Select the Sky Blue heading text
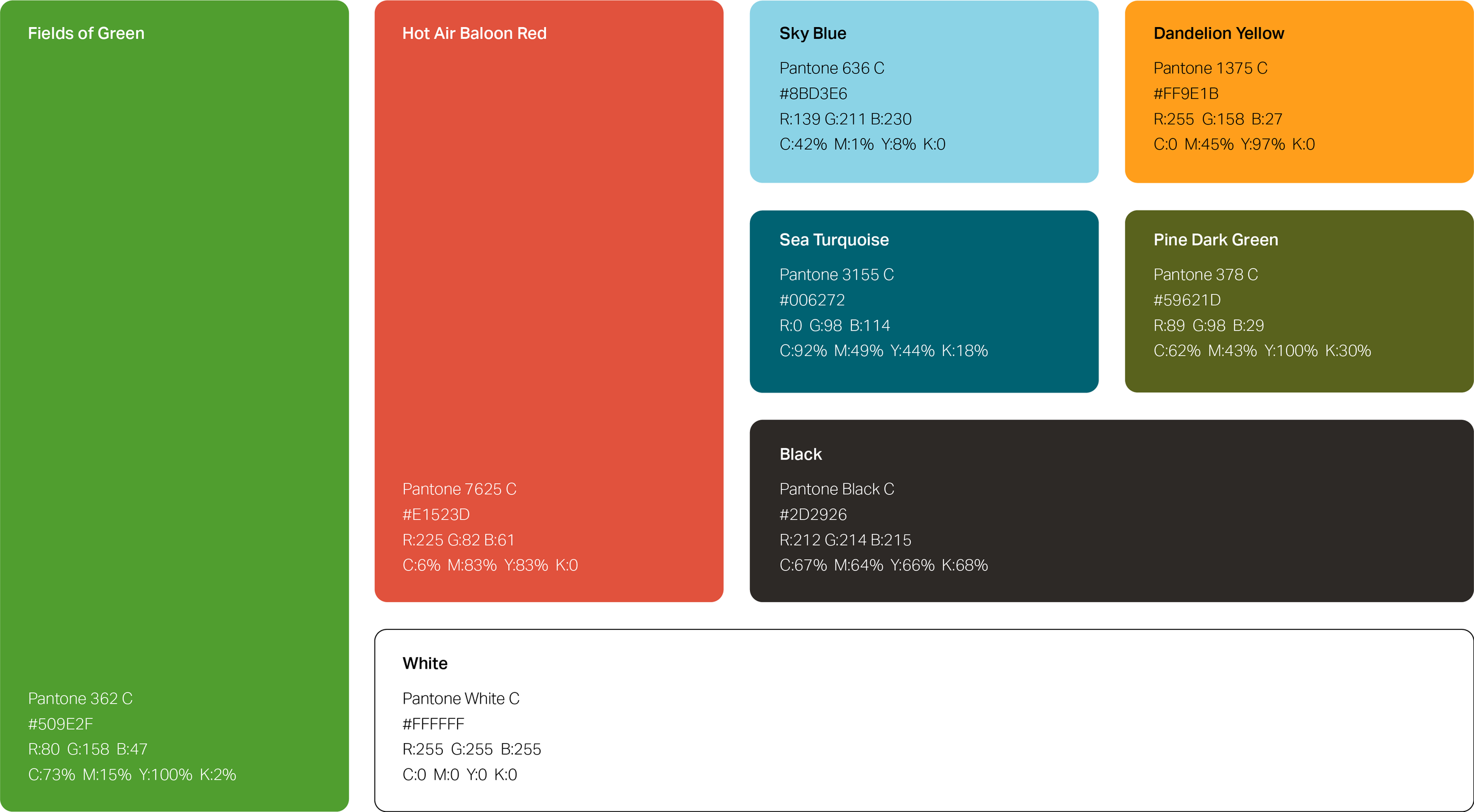 (812, 34)
